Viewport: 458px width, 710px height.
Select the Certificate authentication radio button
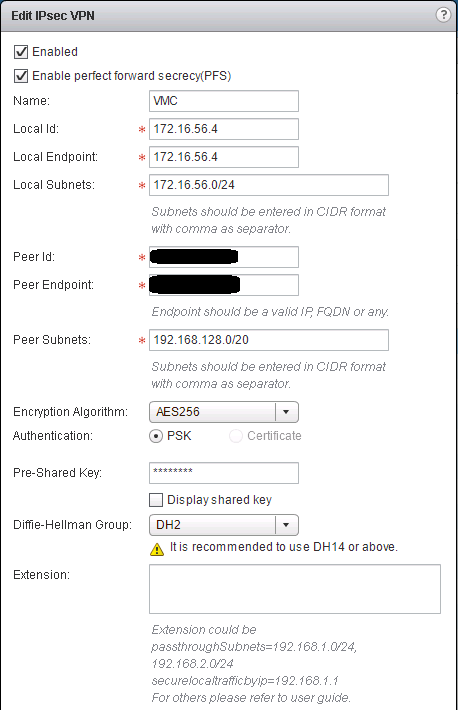(236, 436)
